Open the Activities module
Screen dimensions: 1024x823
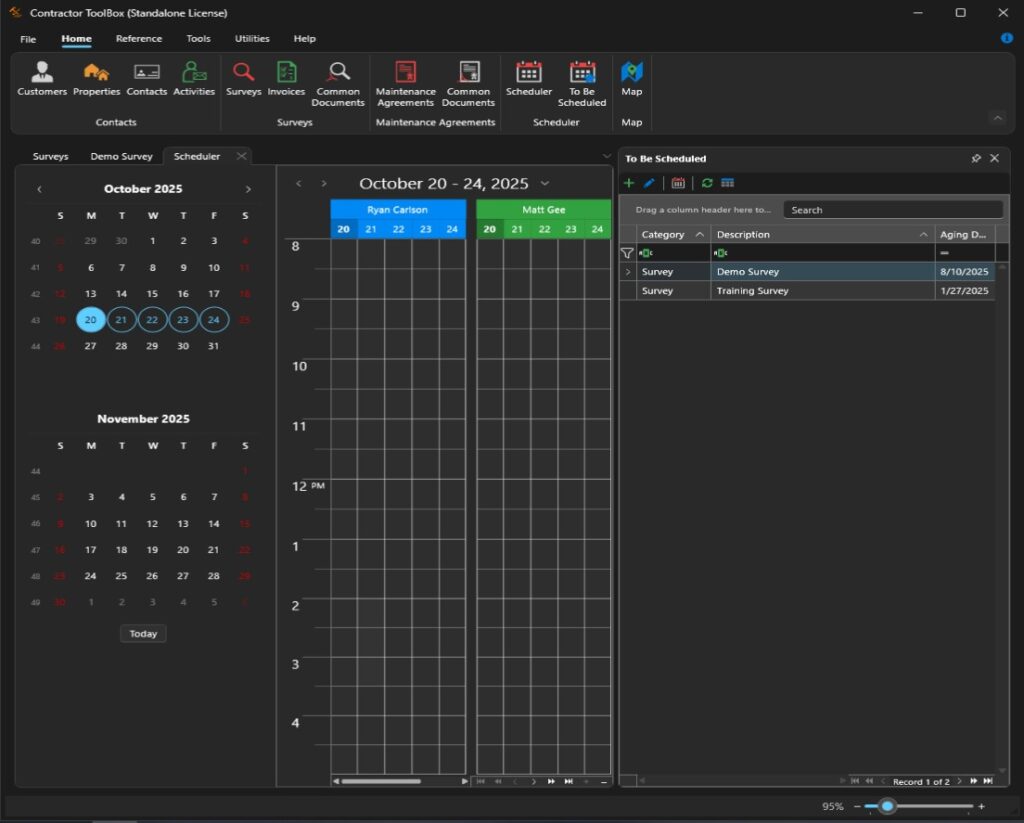(x=194, y=80)
